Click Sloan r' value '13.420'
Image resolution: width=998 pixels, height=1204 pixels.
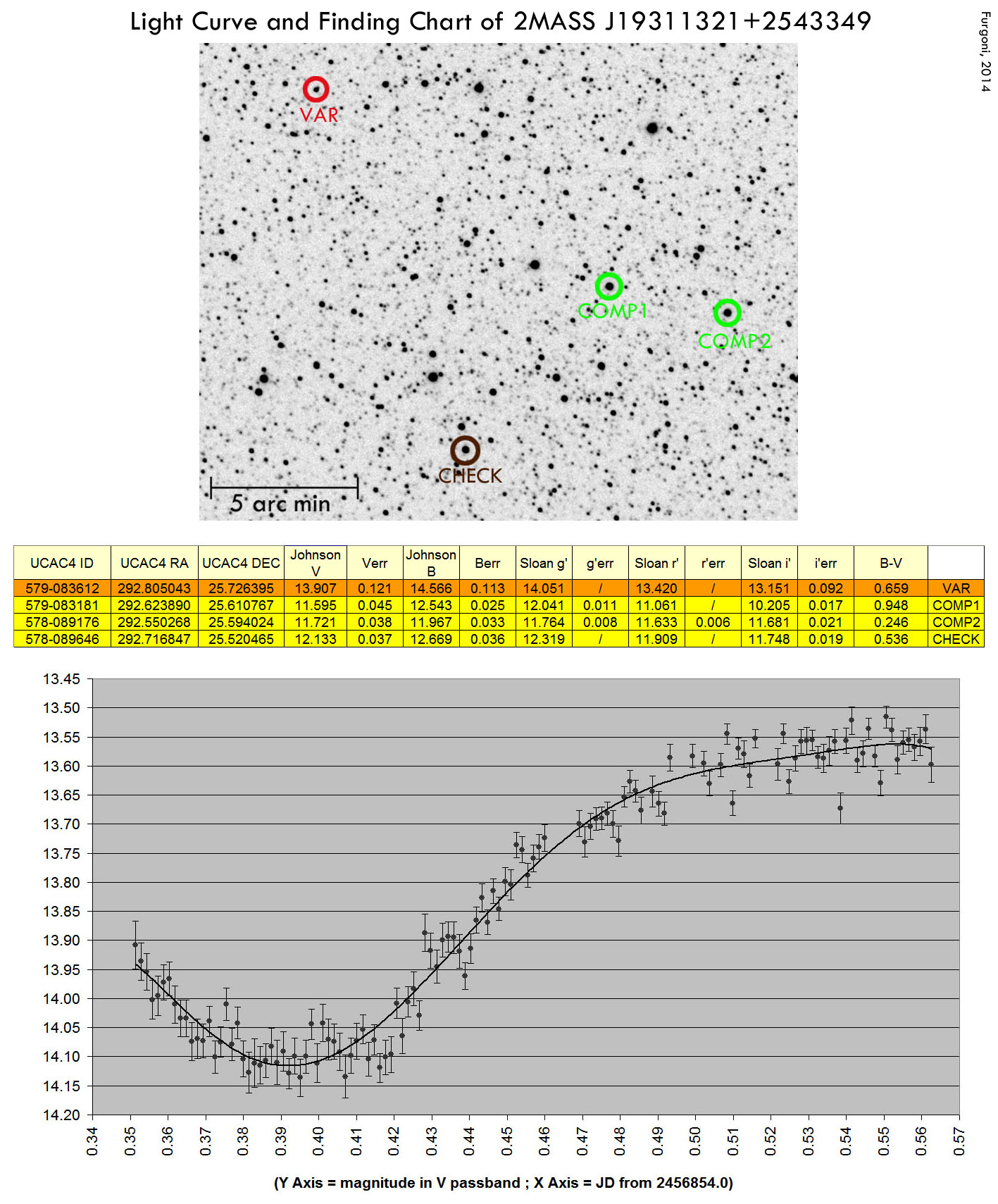point(656,588)
